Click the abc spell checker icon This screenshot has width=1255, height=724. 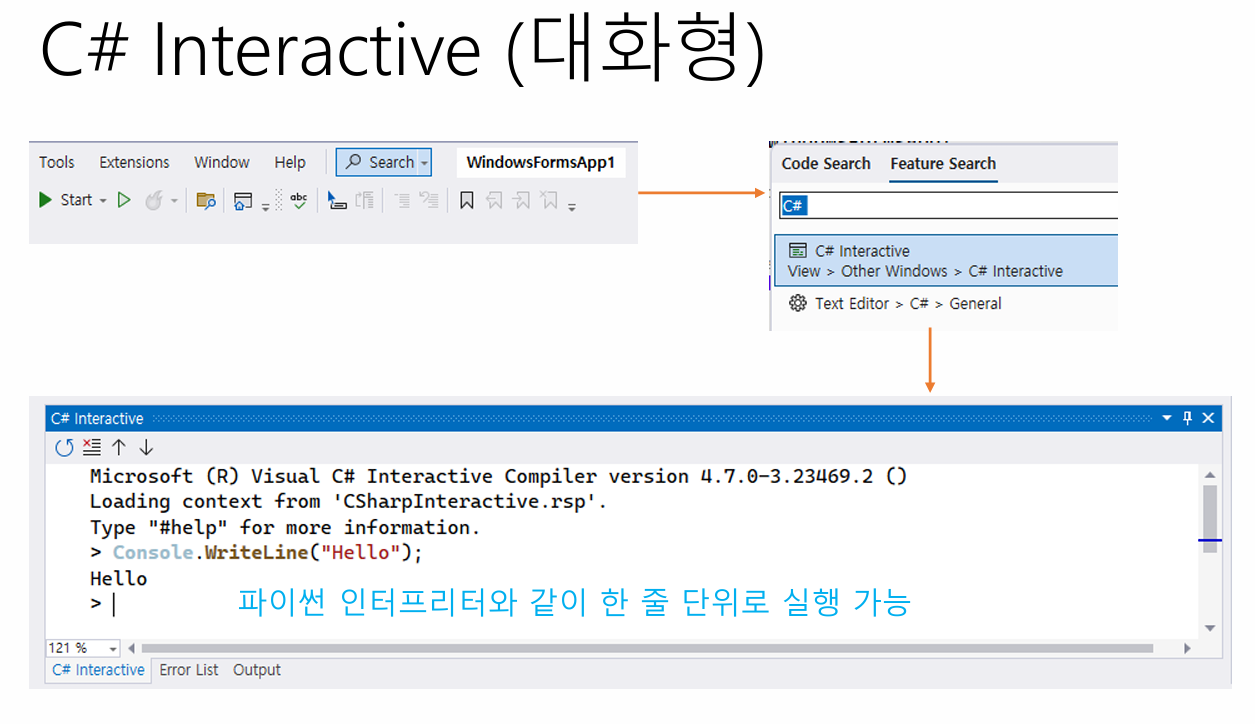299,200
